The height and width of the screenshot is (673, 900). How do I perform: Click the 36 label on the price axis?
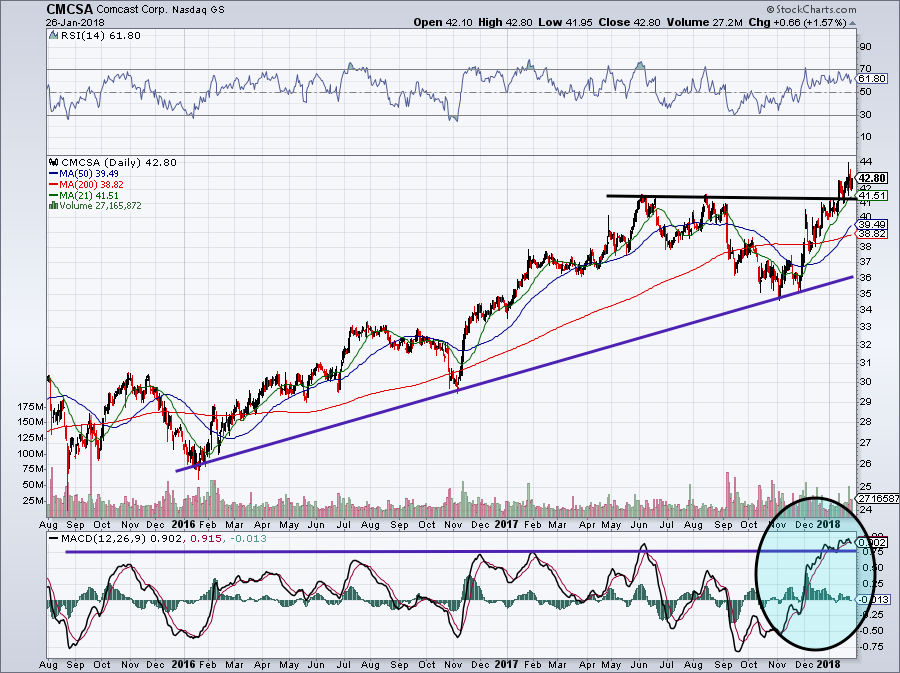(866, 278)
